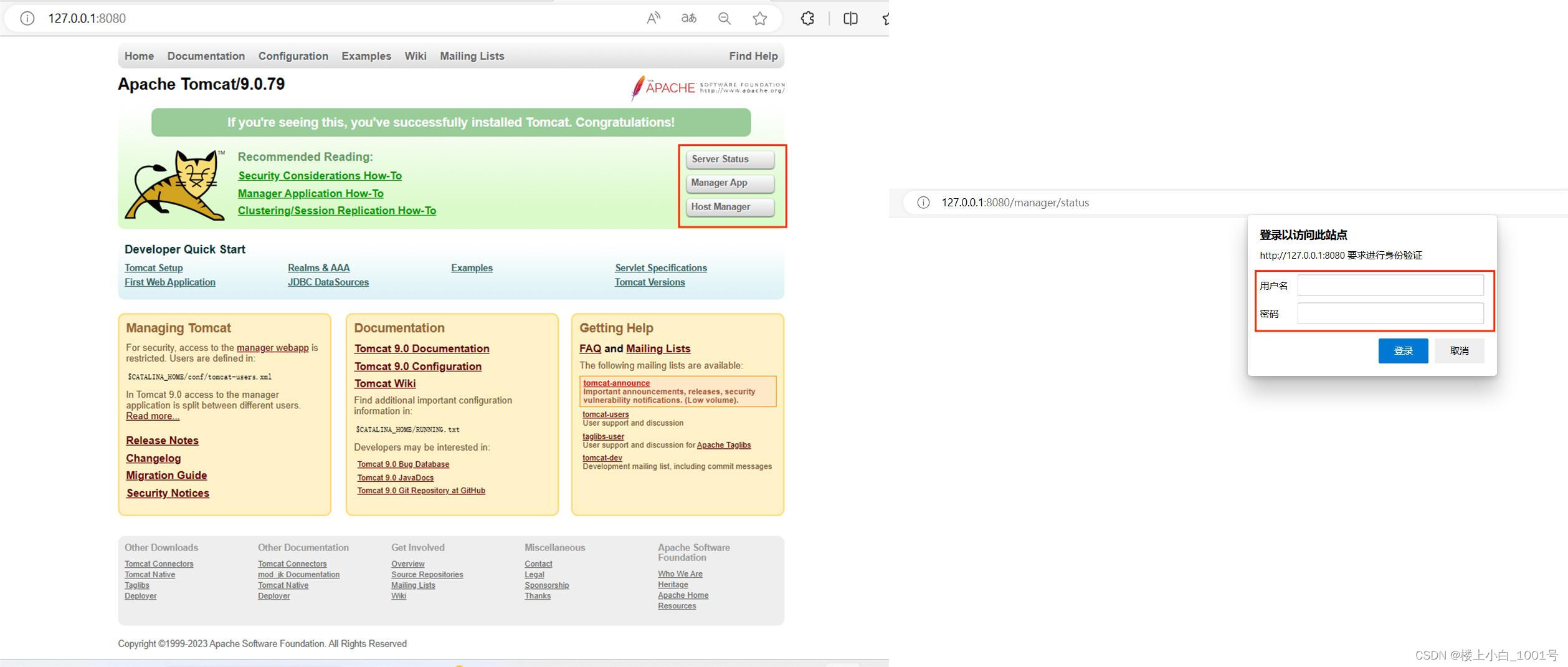Click the blue 登录 login button
Viewport: 1568px width, 667px height.
coord(1403,350)
